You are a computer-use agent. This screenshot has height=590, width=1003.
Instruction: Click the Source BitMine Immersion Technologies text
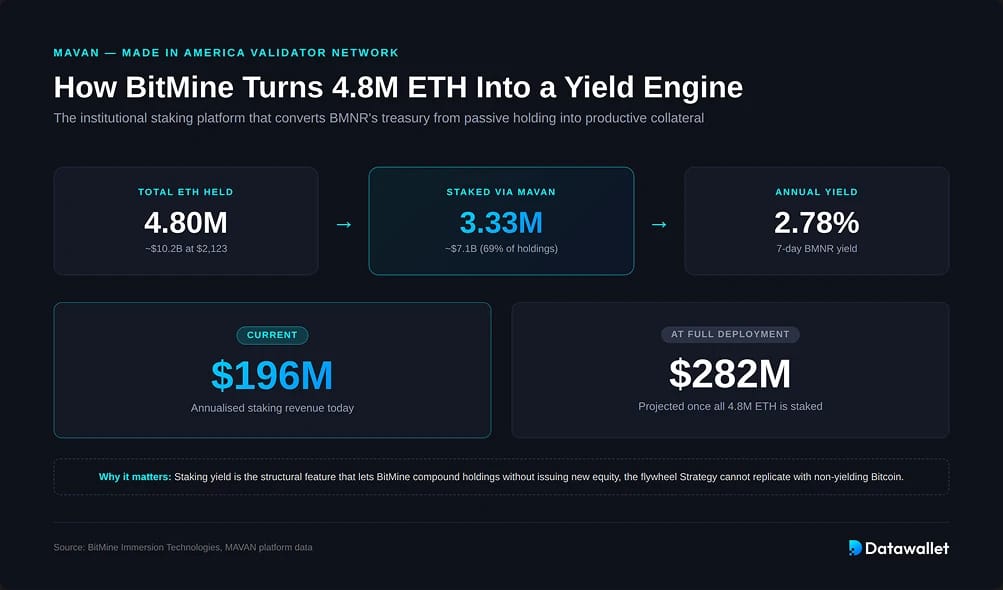[x=183, y=547]
